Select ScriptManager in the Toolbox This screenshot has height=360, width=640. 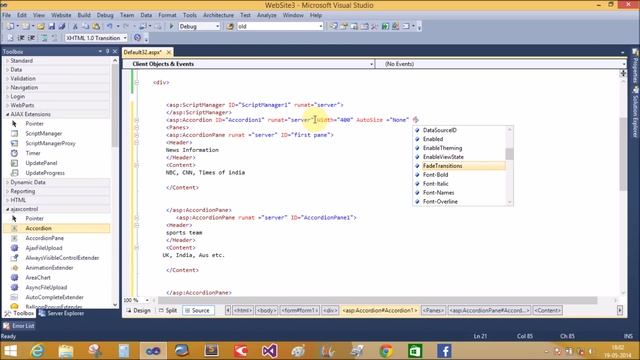coord(44,133)
